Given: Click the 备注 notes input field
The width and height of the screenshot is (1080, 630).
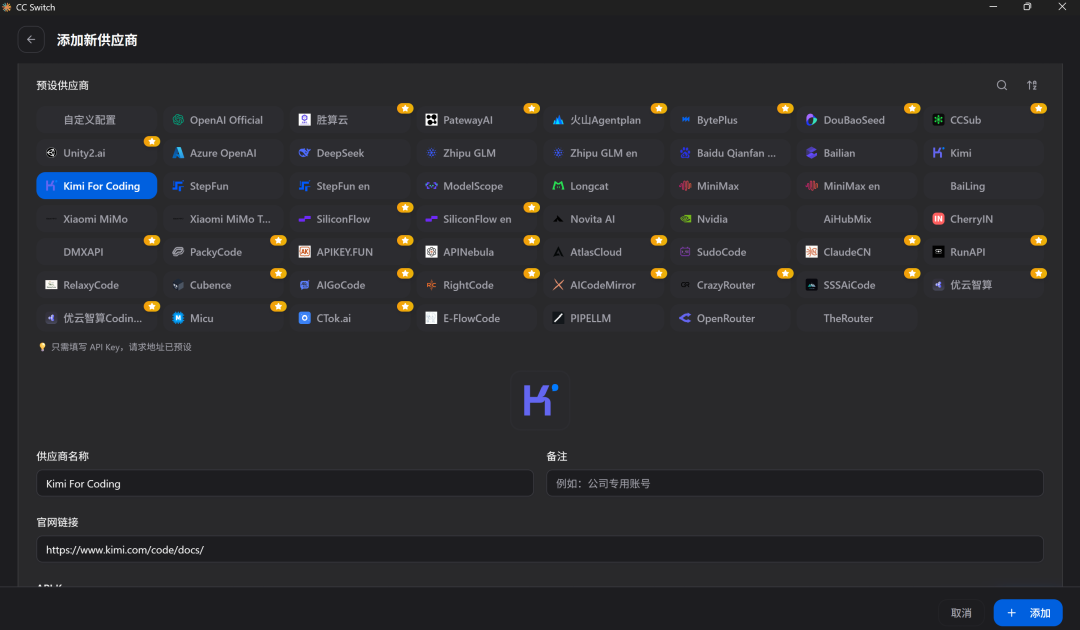Looking at the screenshot, I should coord(795,483).
